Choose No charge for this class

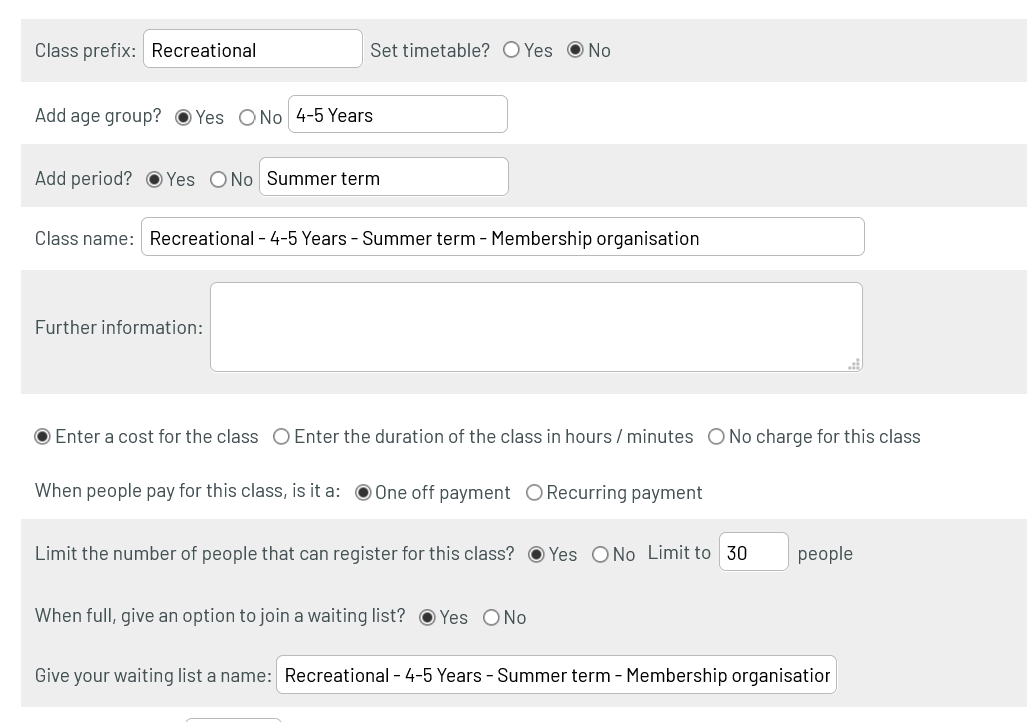(x=716, y=437)
